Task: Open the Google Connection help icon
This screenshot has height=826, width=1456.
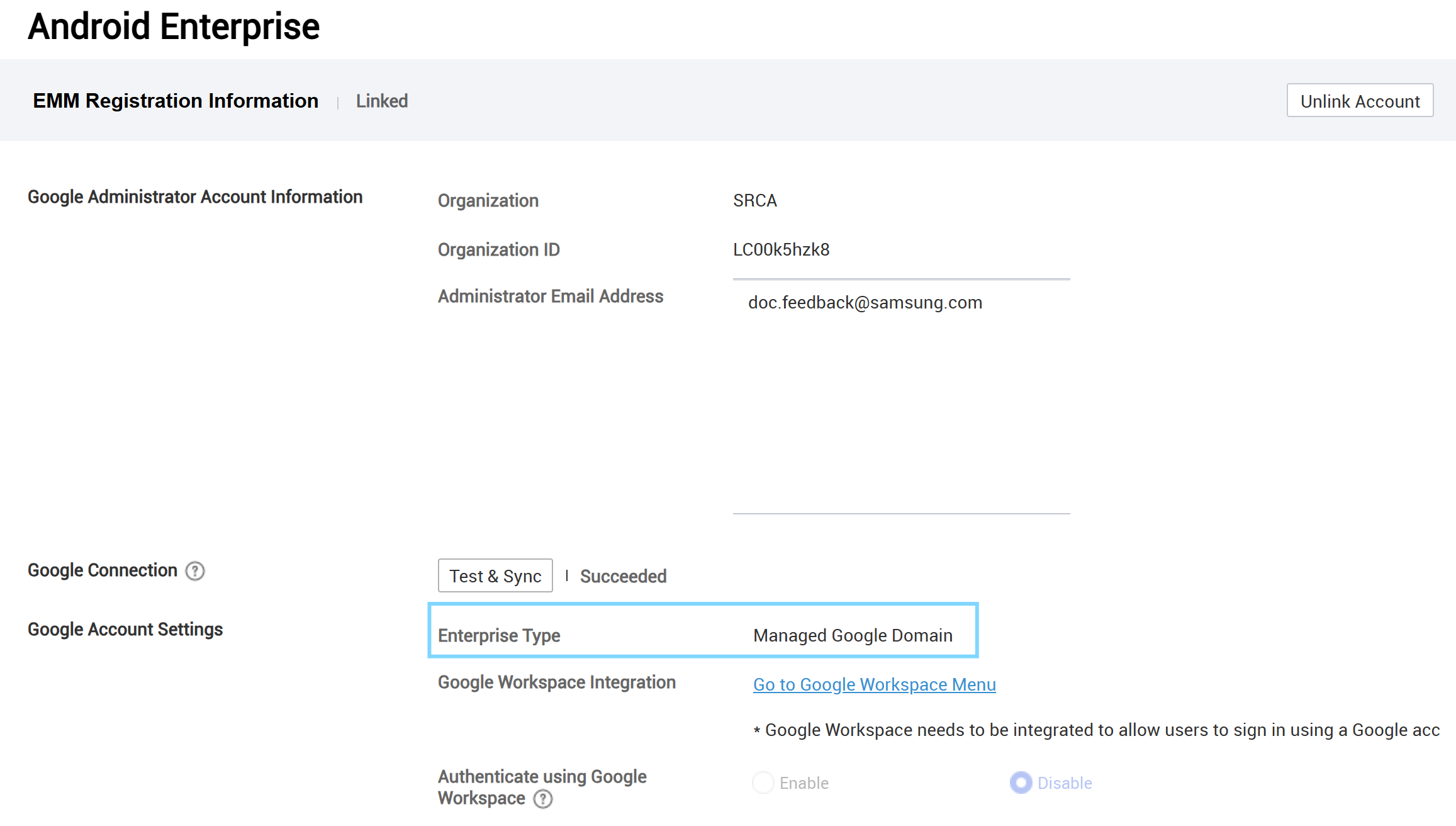Action: click(x=195, y=571)
